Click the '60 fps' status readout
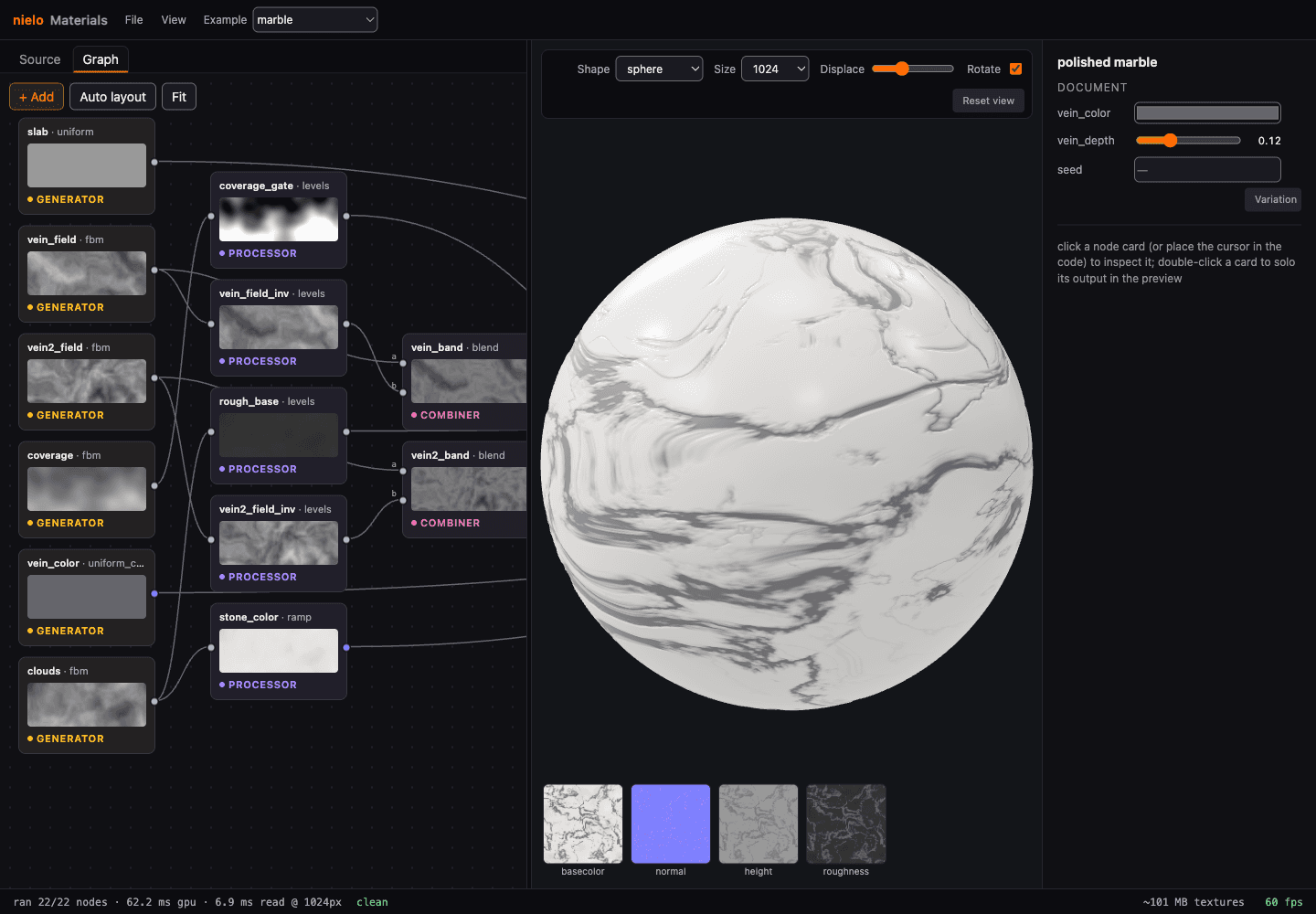 coord(1284,902)
